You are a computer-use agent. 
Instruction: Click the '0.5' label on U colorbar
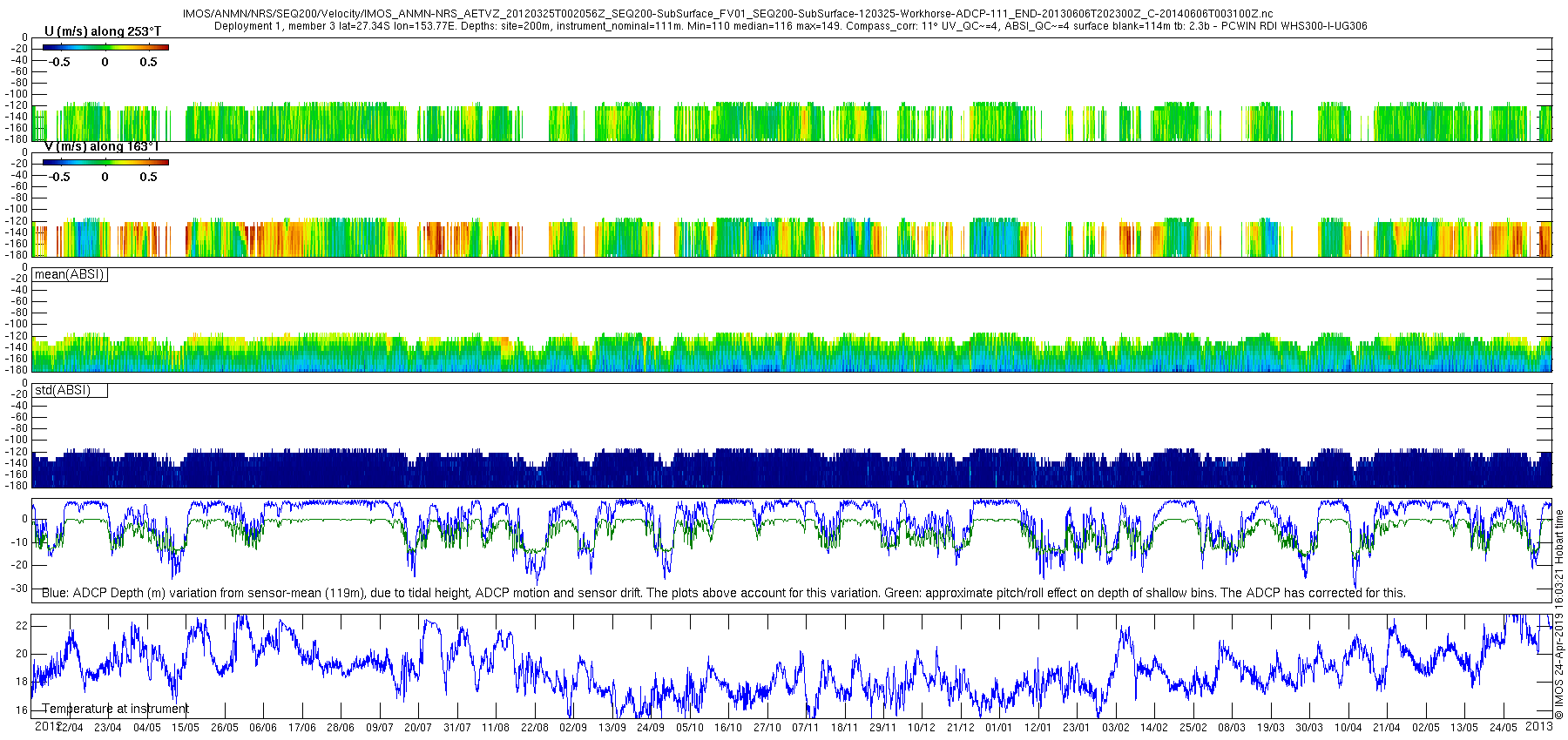tap(149, 62)
